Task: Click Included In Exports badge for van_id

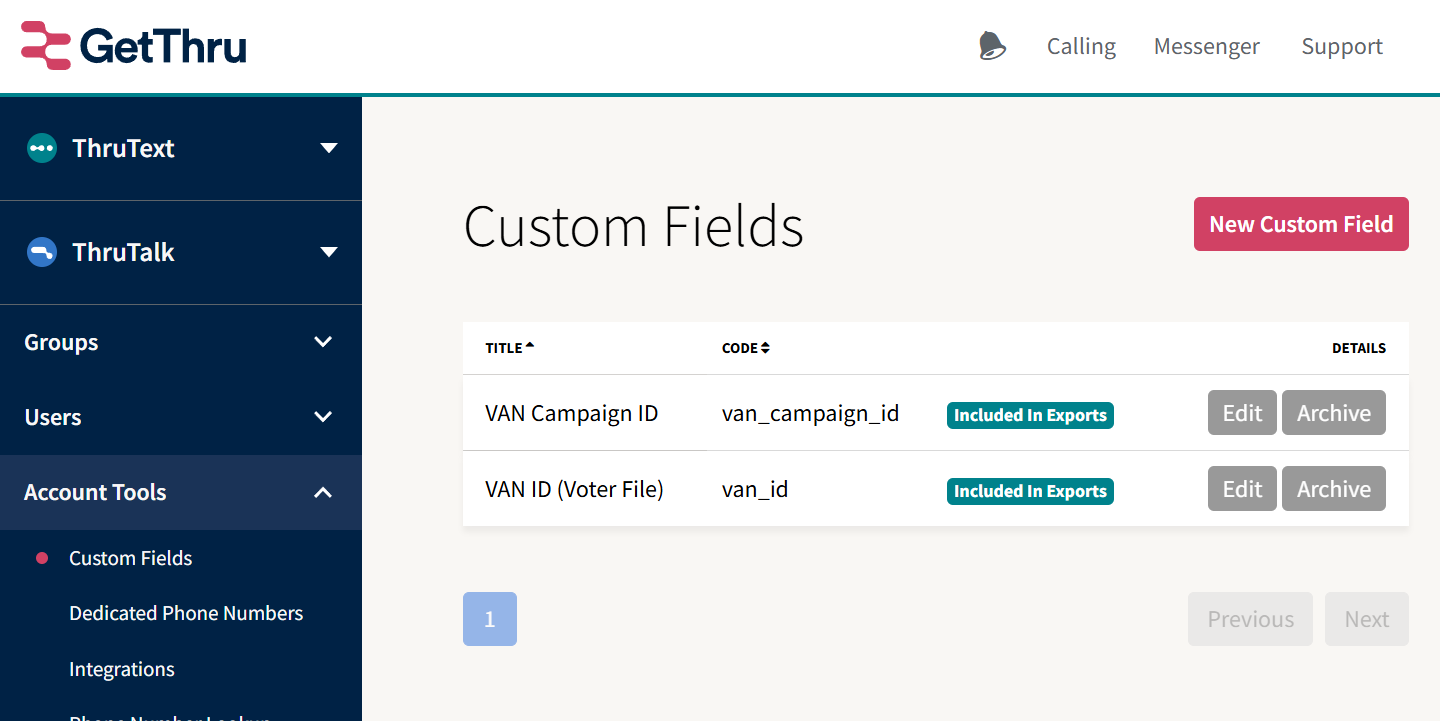Action: (1030, 491)
